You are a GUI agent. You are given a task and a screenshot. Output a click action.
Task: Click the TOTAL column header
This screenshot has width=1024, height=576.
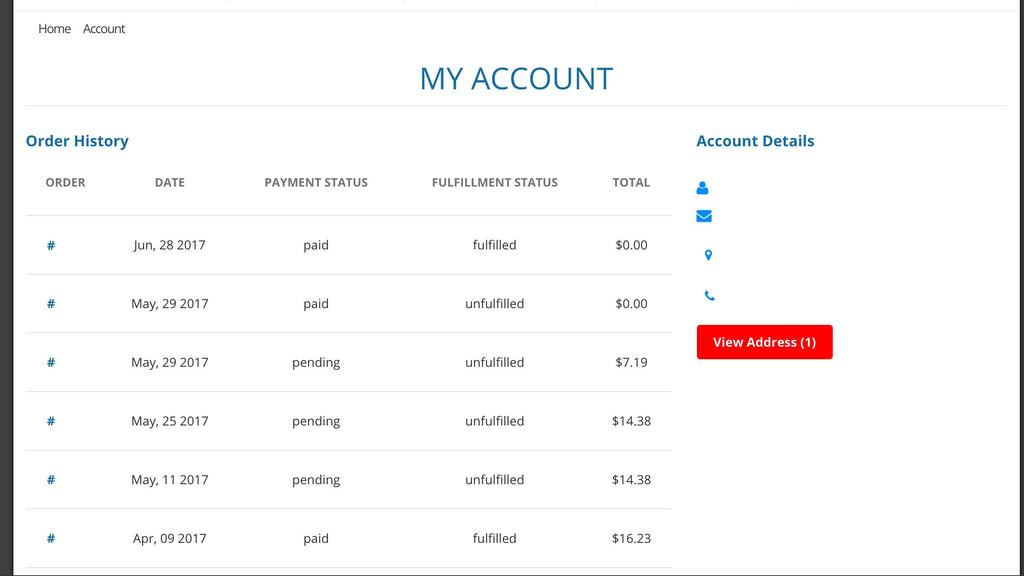point(631,183)
